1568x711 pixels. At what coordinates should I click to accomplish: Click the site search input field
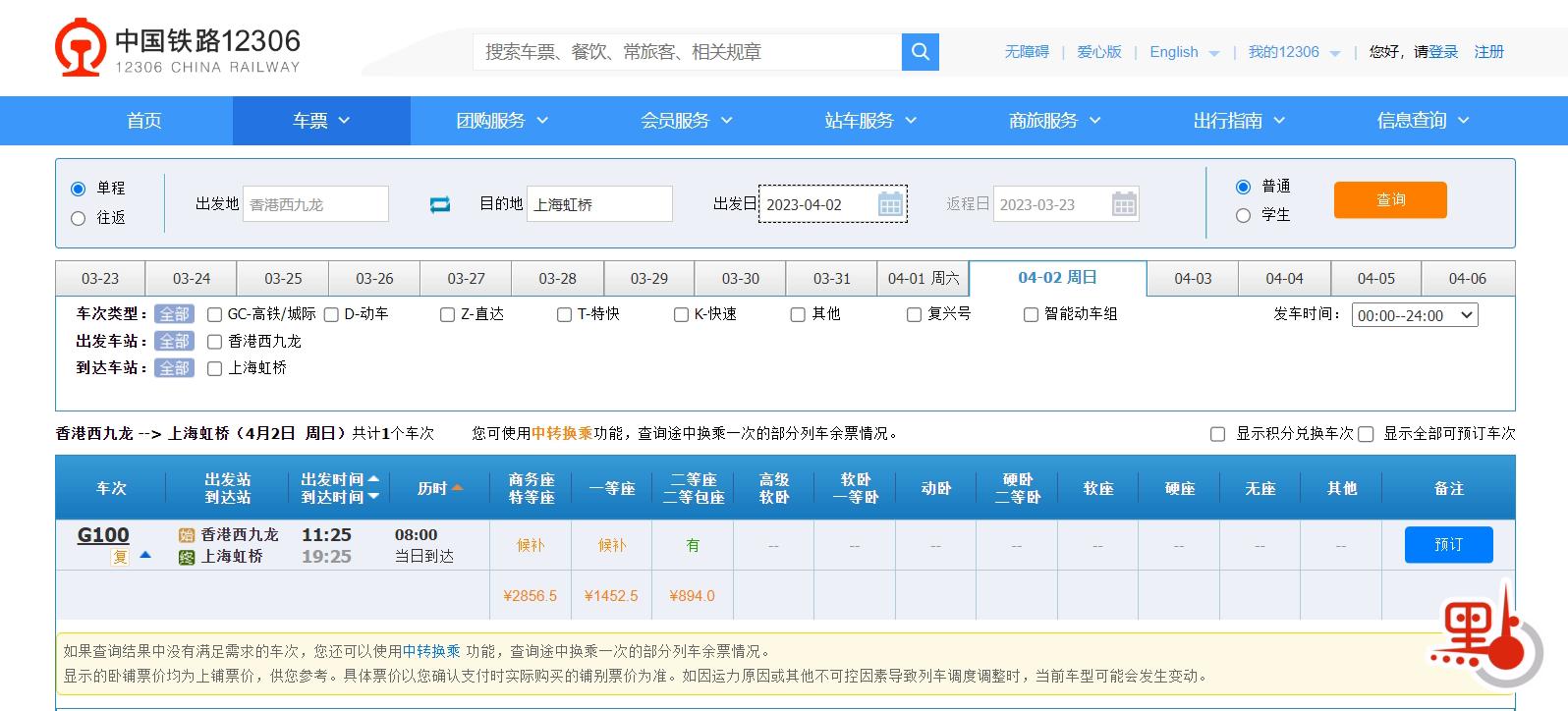[688, 52]
